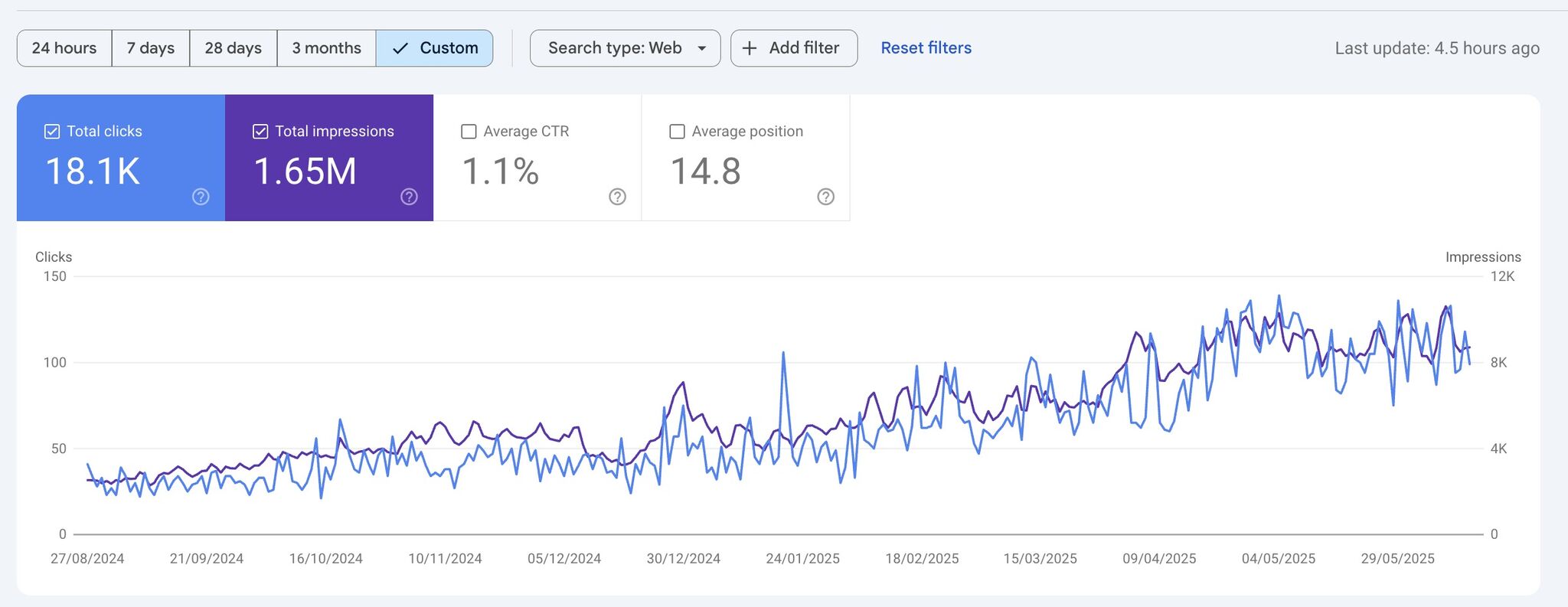Click the Reset filters link
The image size is (1568, 607).
click(926, 48)
